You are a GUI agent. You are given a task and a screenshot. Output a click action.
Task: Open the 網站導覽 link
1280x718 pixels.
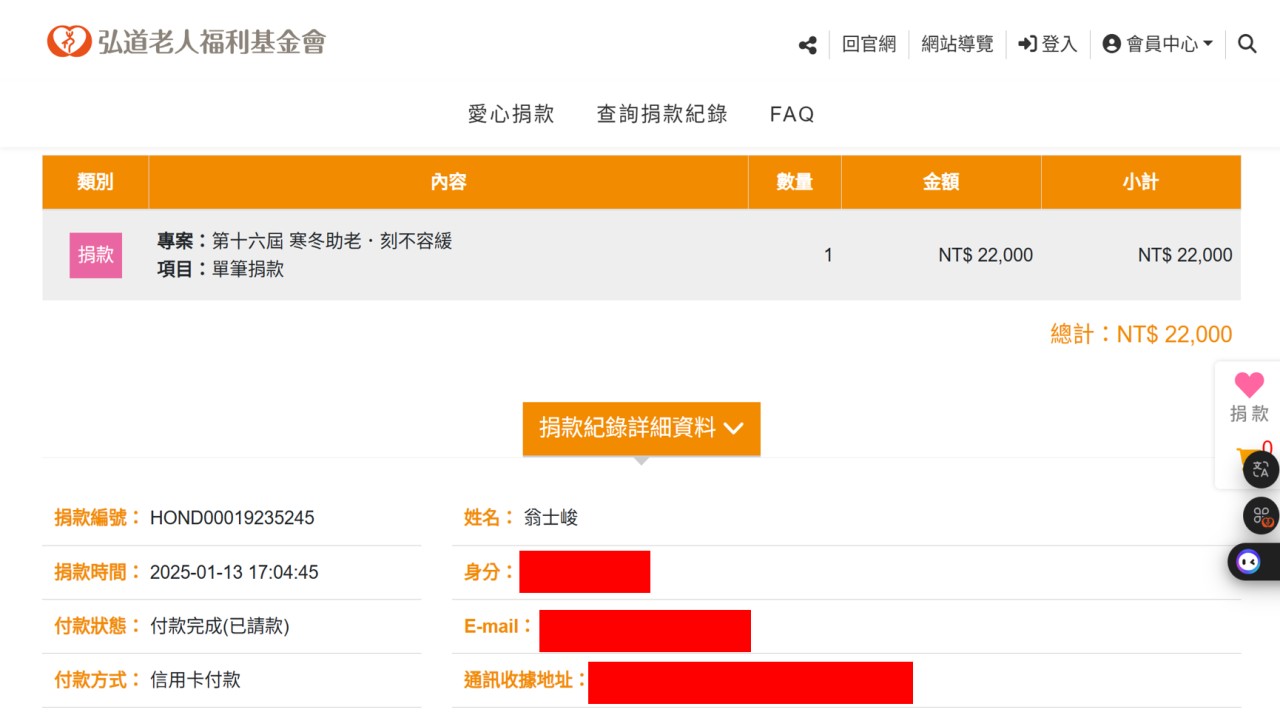pyautogui.click(x=956, y=44)
